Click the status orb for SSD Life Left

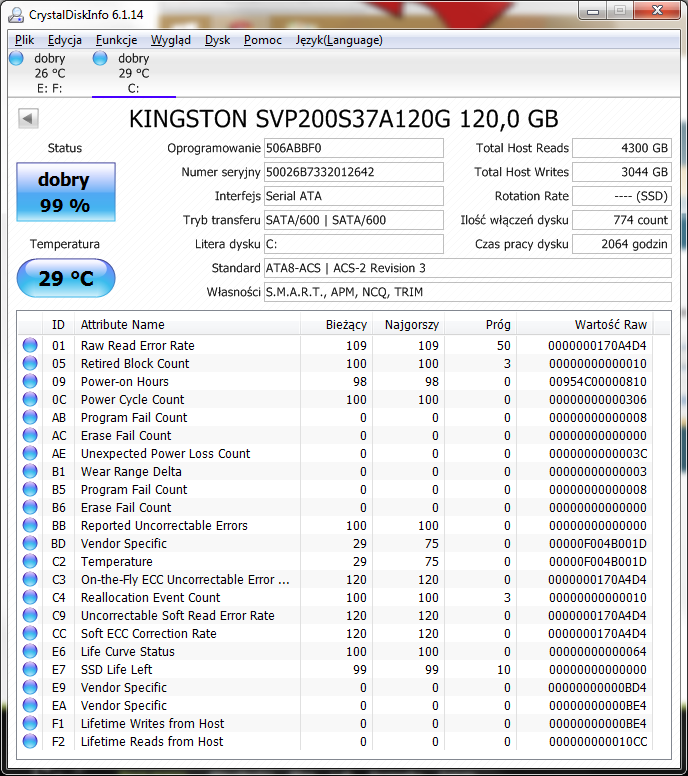pyautogui.click(x=30, y=669)
